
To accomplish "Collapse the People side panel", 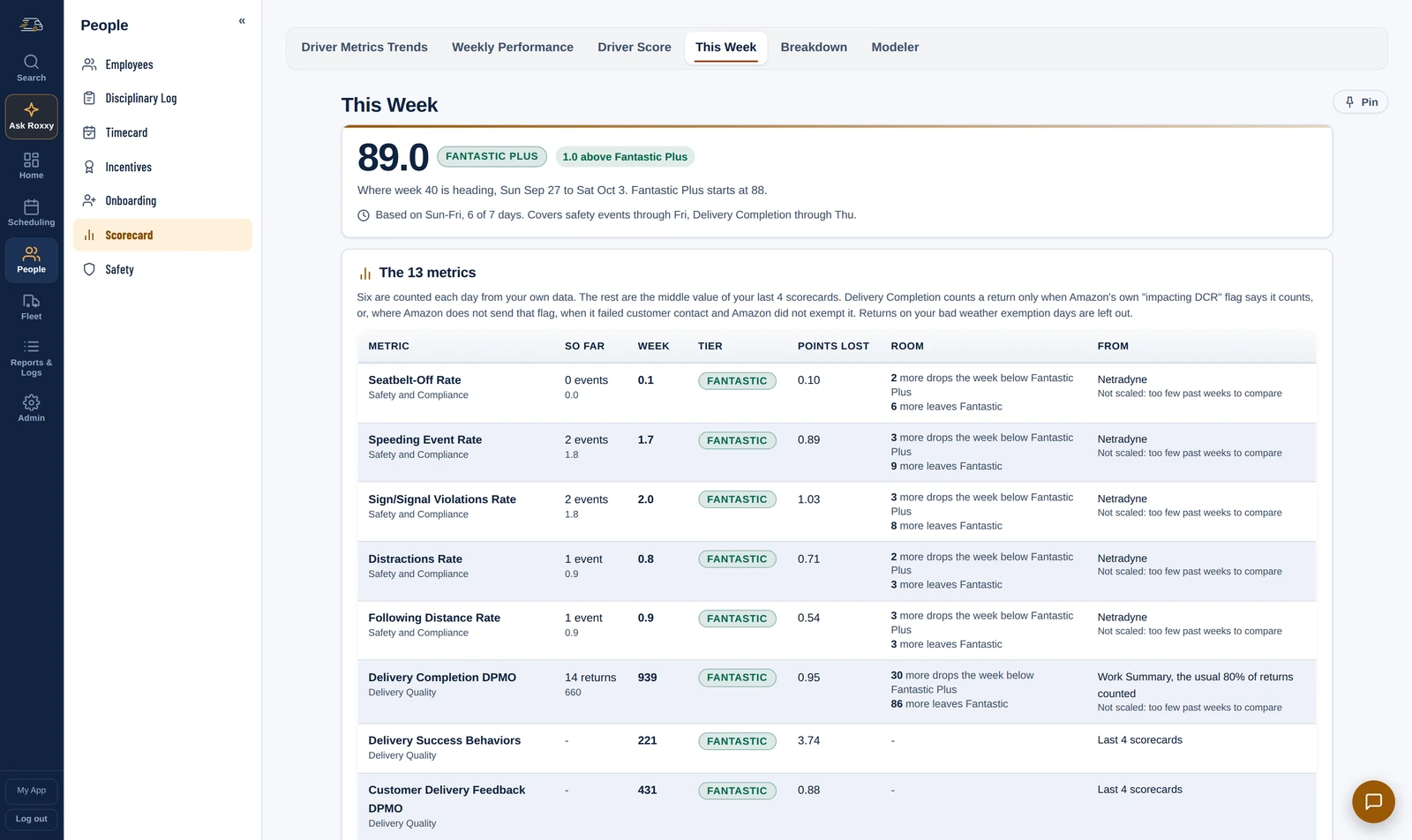I will click(242, 21).
